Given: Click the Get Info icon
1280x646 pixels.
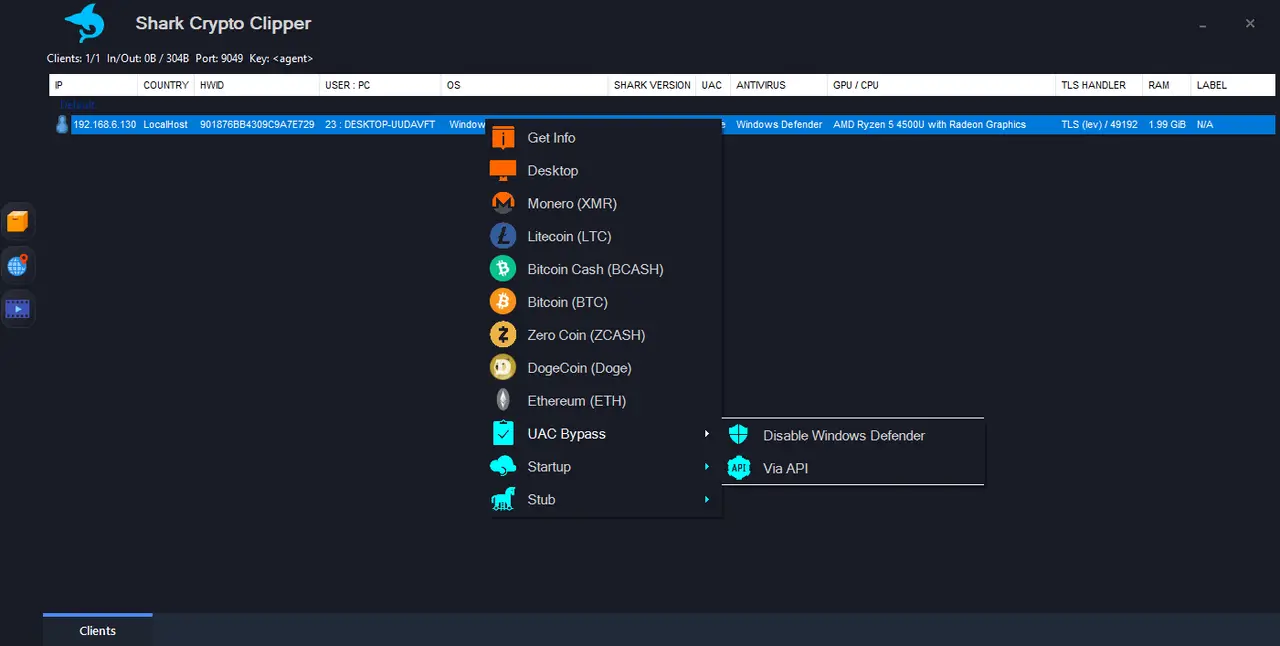Looking at the screenshot, I should coord(502,137).
